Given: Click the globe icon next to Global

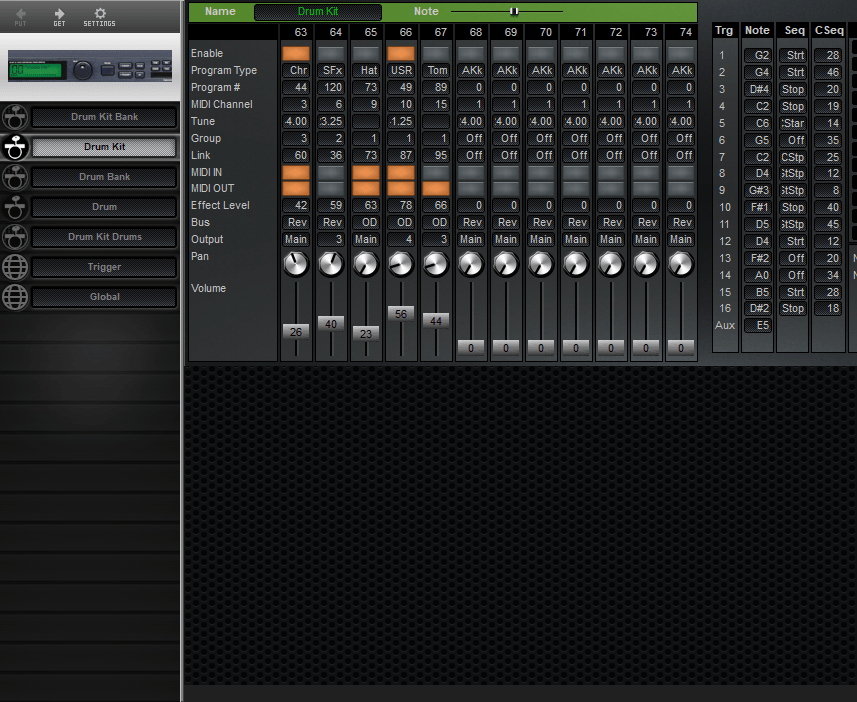Looking at the screenshot, I should tap(15, 297).
